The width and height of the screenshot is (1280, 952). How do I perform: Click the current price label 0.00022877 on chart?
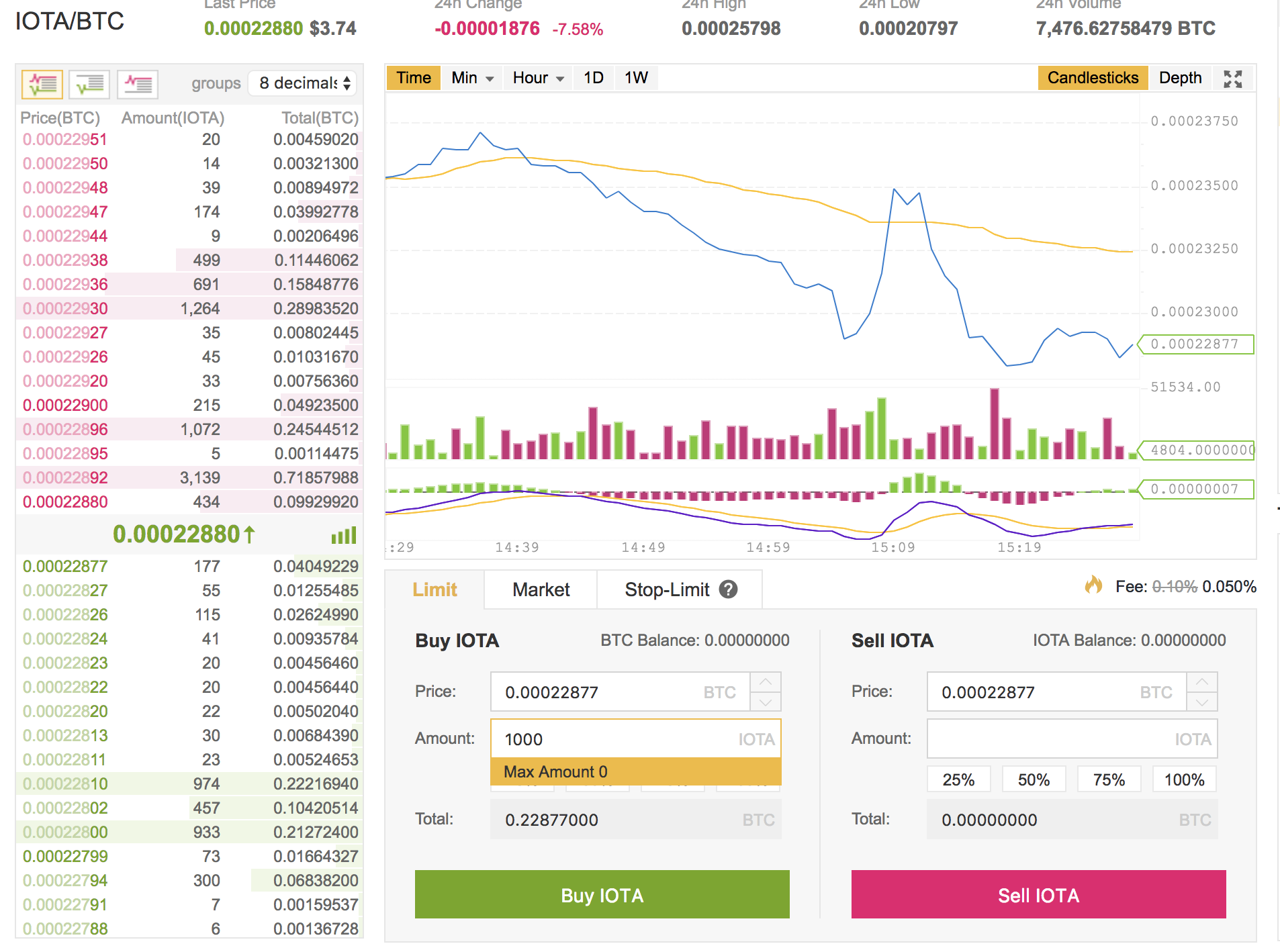[1195, 344]
